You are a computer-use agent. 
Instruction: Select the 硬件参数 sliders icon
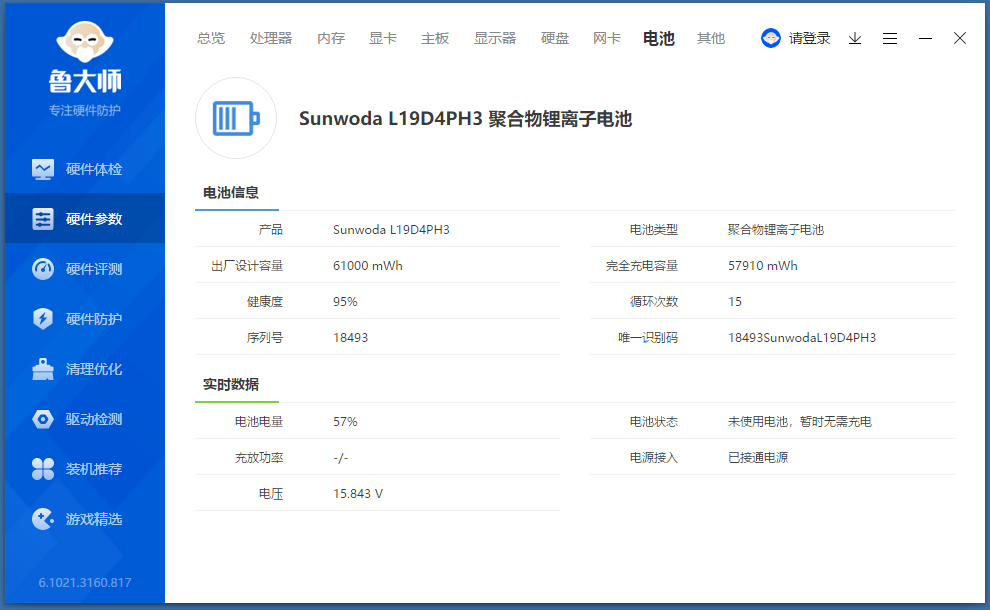43,219
